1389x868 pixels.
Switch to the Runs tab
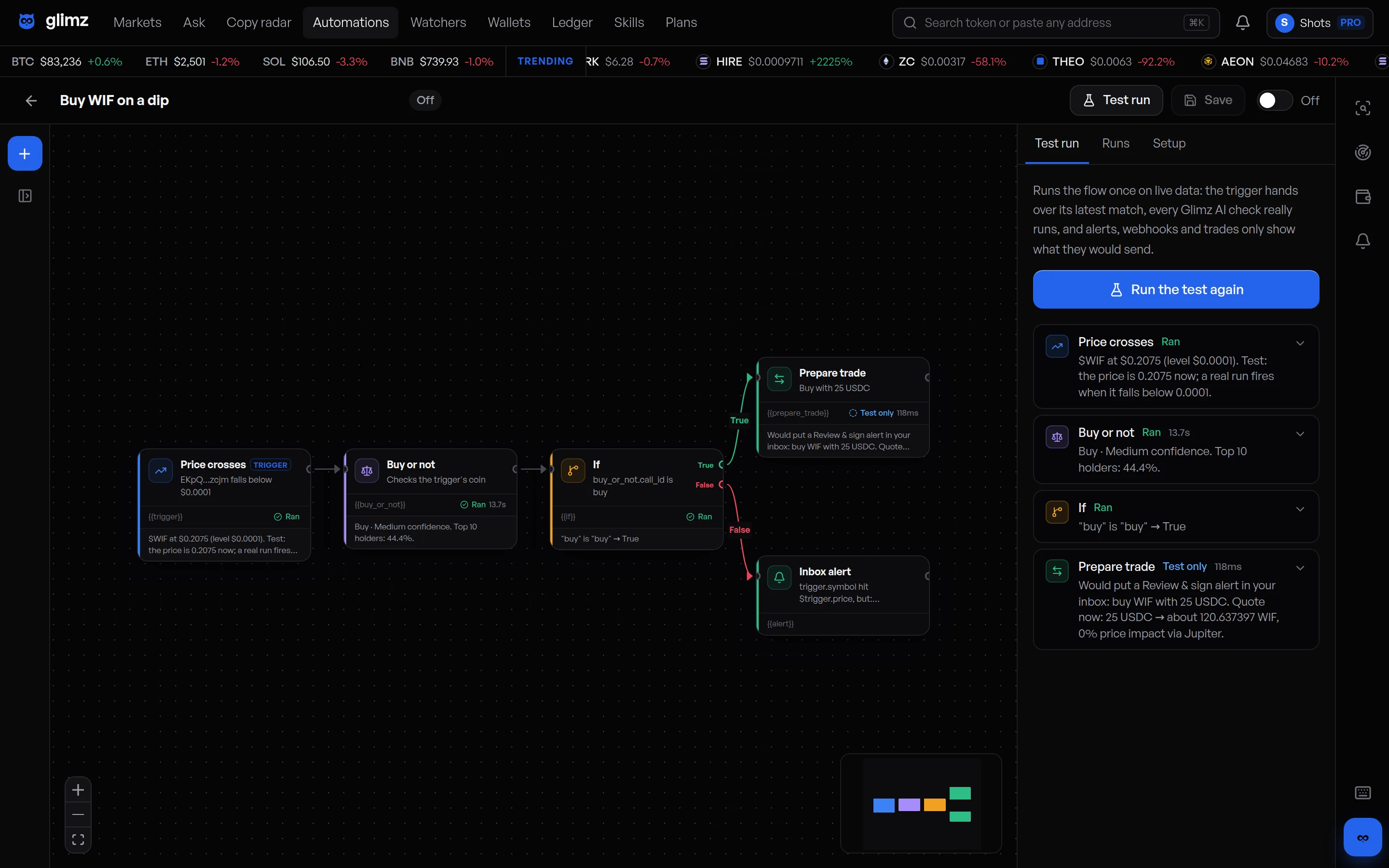(1115, 144)
